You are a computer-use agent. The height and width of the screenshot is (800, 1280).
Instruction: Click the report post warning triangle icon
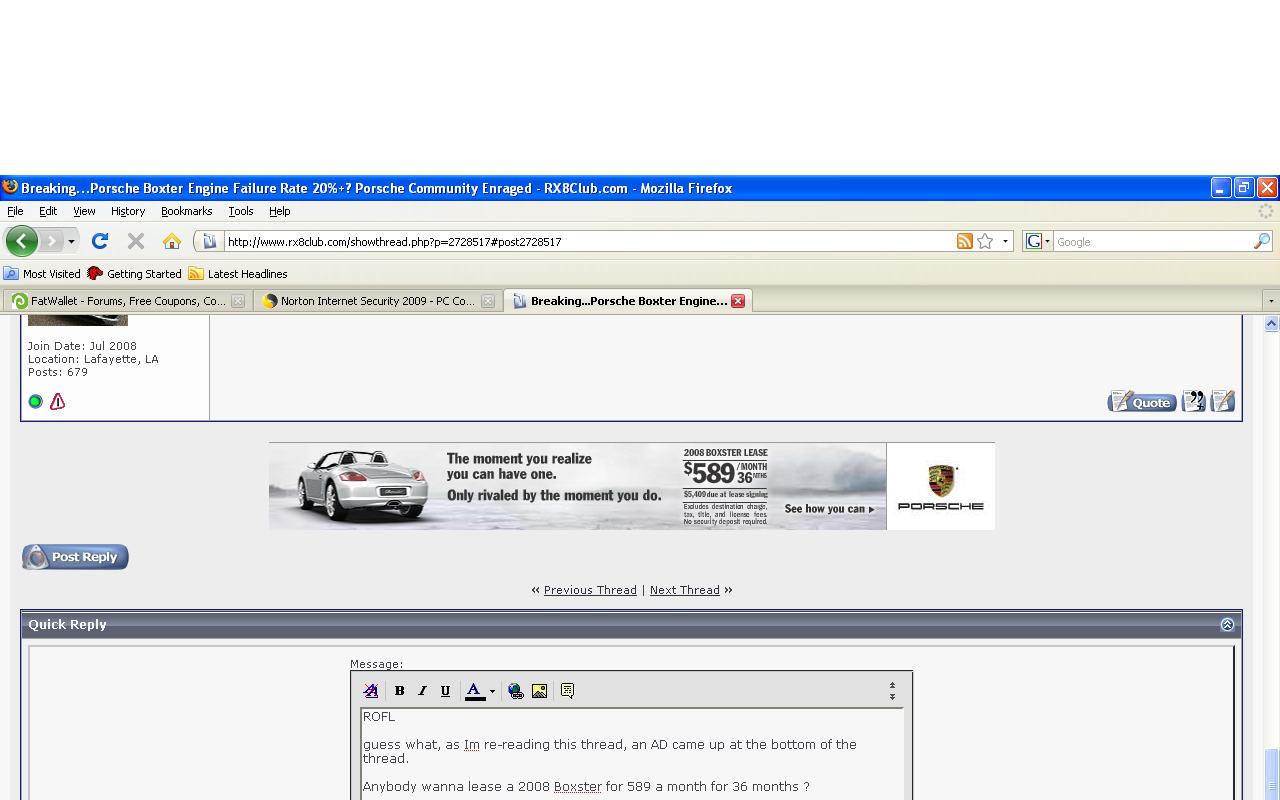[x=57, y=401]
